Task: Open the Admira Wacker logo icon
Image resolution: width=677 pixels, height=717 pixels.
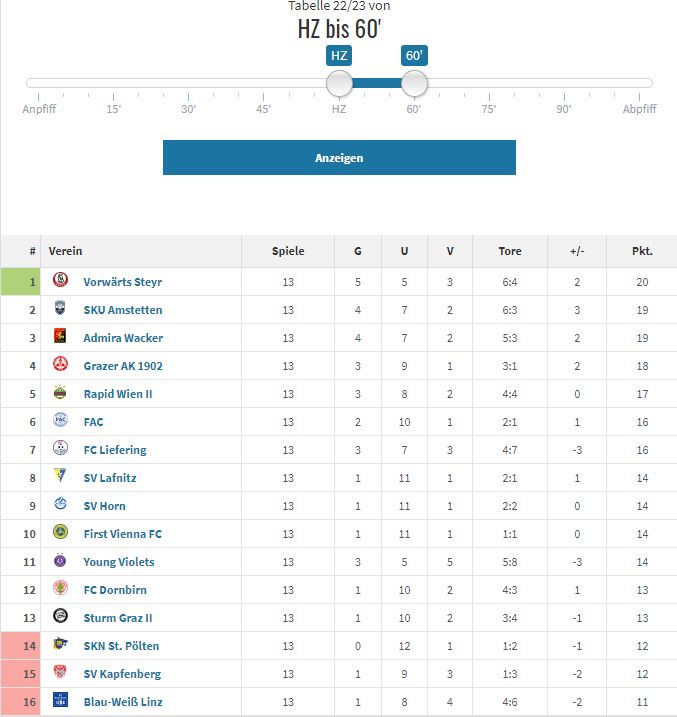Action: 60,336
